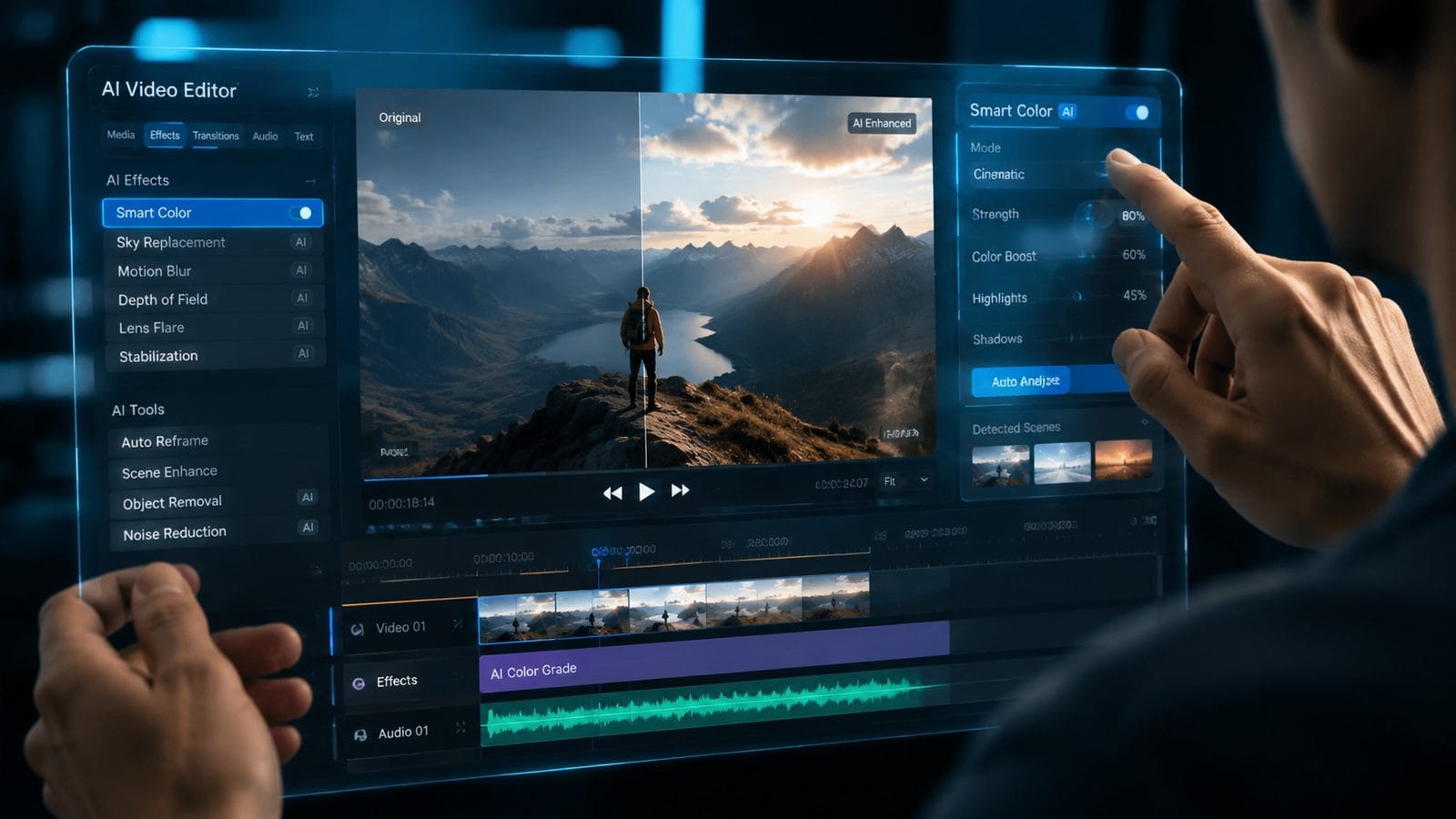This screenshot has height=819, width=1456.
Task: Click the Highlights slider handle
Action: coord(1077,297)
